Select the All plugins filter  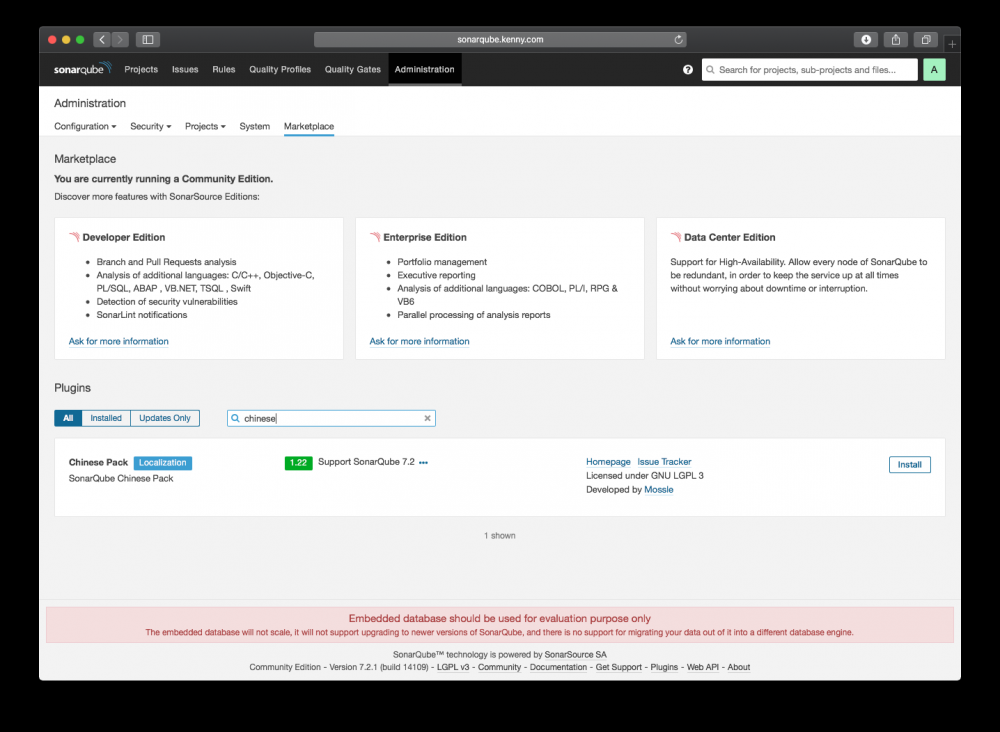pos(67,418)
